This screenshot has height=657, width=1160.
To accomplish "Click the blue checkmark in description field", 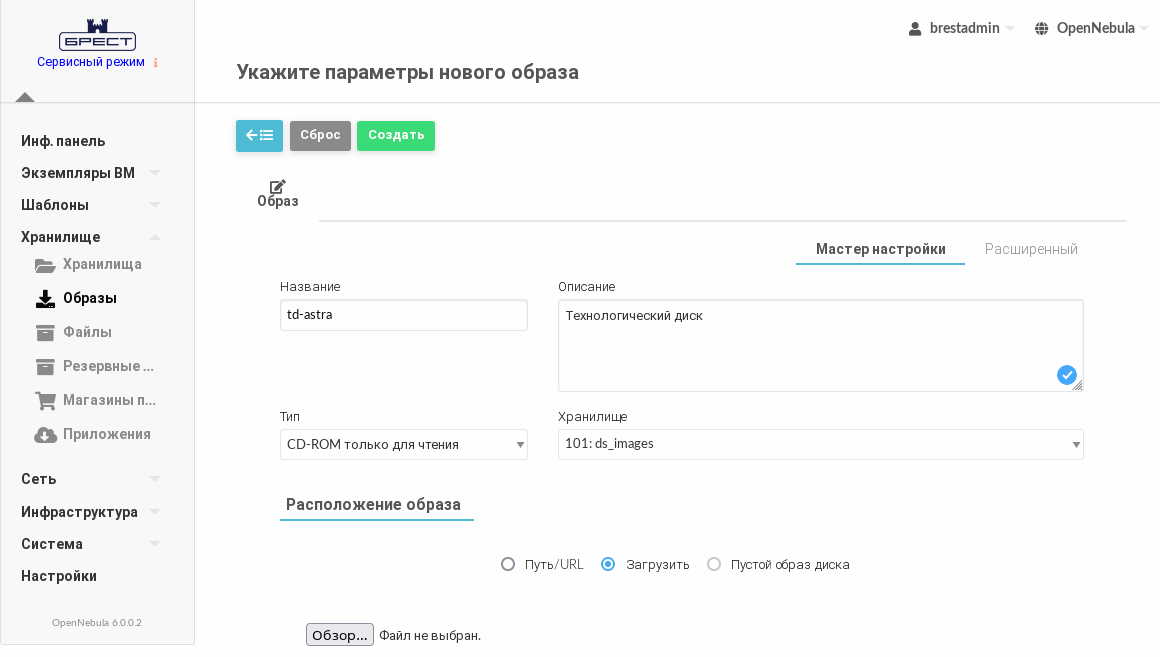I will (1067, 375).
